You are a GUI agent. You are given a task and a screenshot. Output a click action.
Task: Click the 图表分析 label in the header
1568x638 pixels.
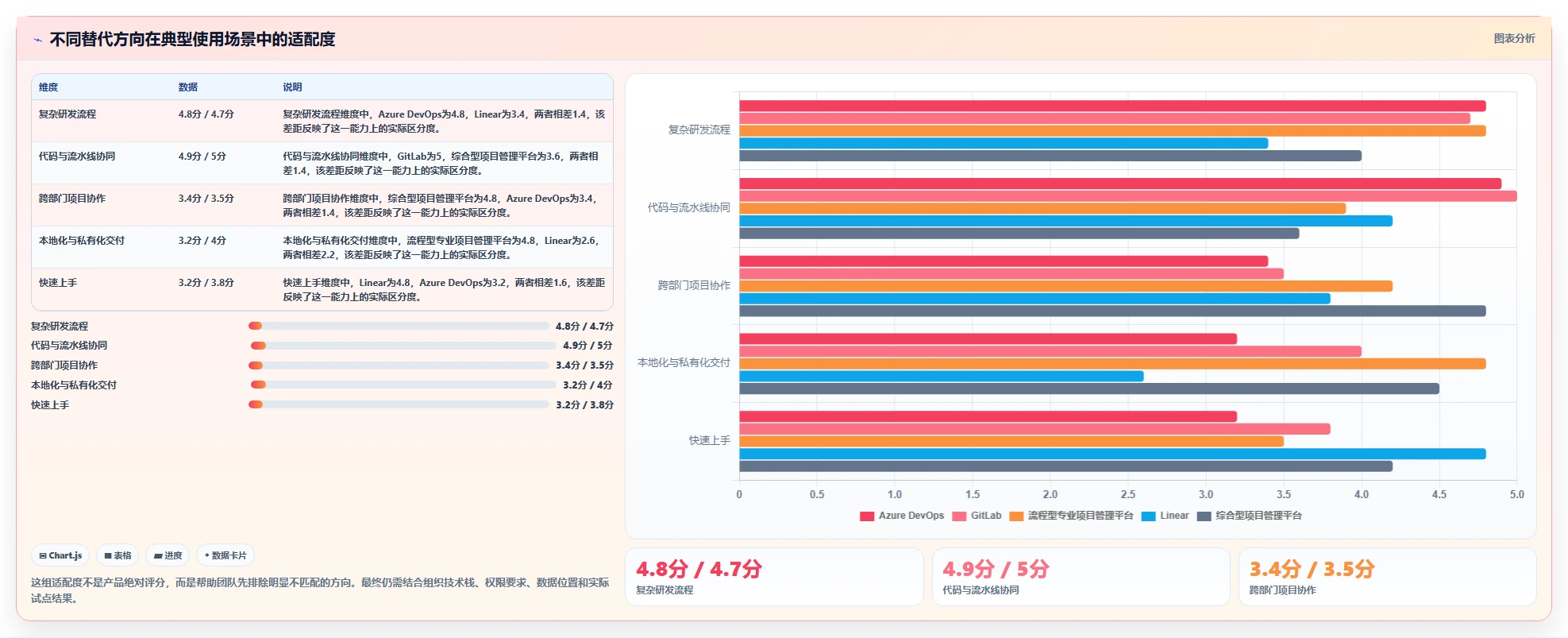pos(1514,38)
